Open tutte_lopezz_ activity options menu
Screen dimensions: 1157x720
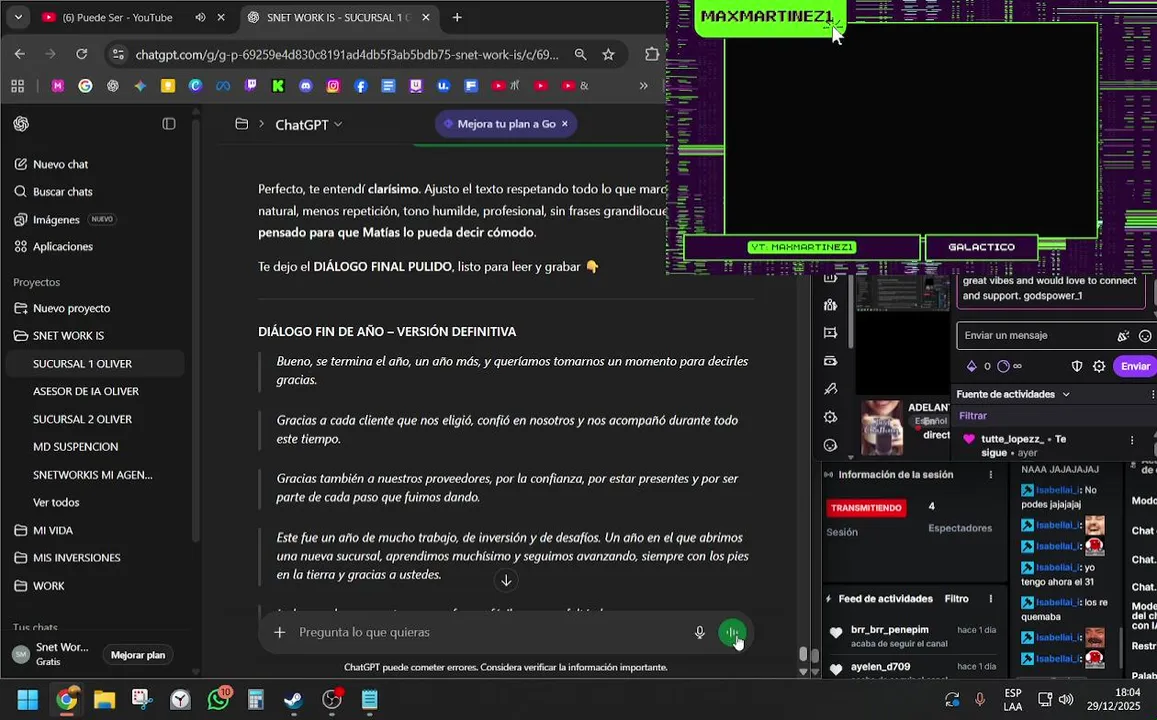point(1132,440)
